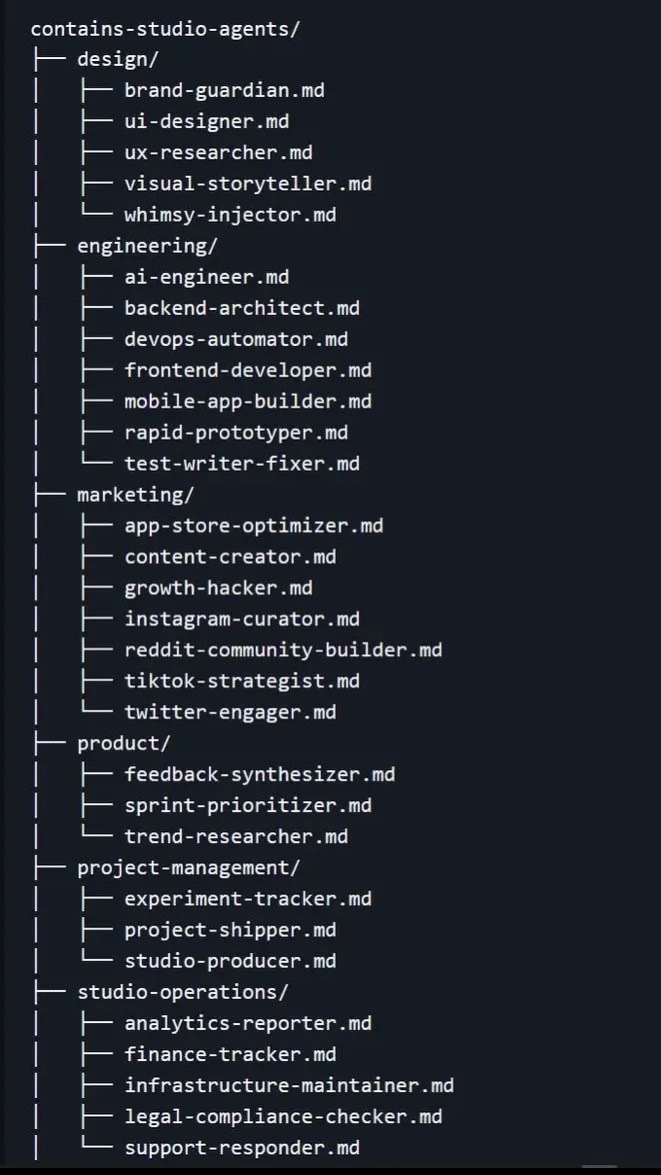The height and width of the screenshot is (1175, 661).
Task: Open test-writer-fixer.md file
Action: [241, 463]
